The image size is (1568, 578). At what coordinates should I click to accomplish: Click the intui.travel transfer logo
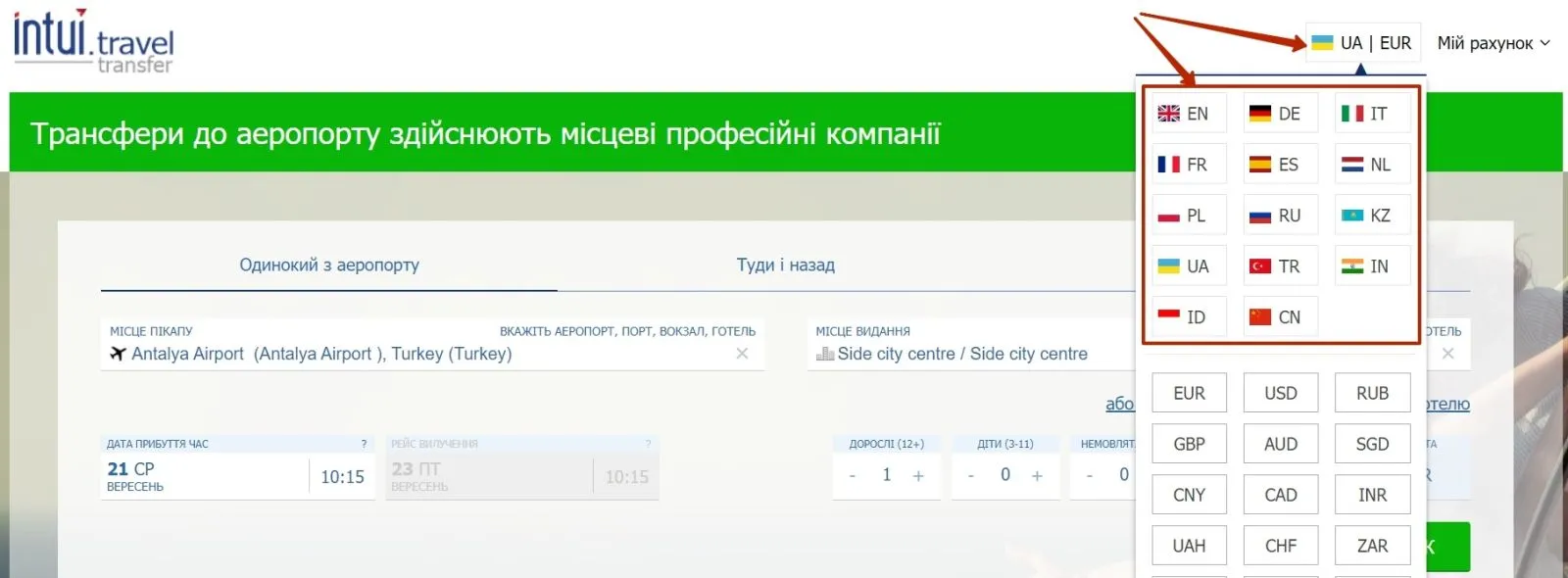coord(93,41)
